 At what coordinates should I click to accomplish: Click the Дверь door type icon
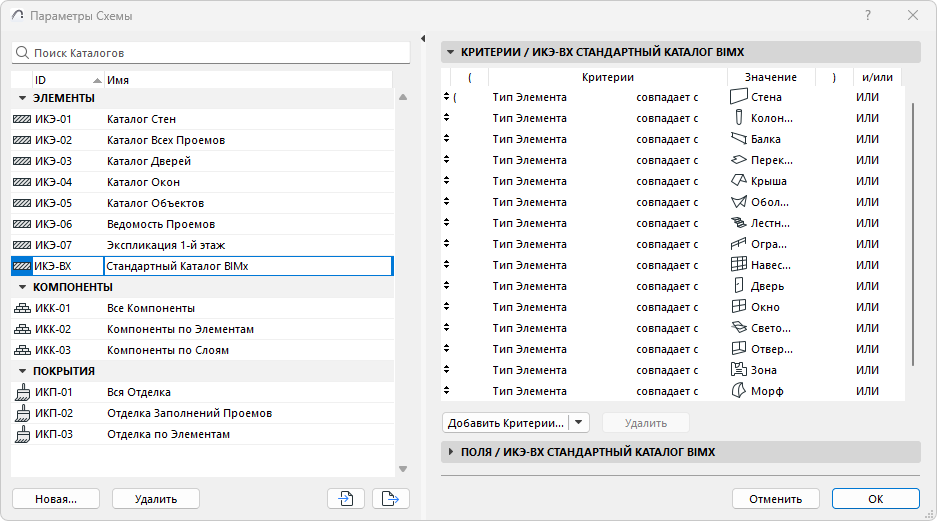[x=739, y=286]
